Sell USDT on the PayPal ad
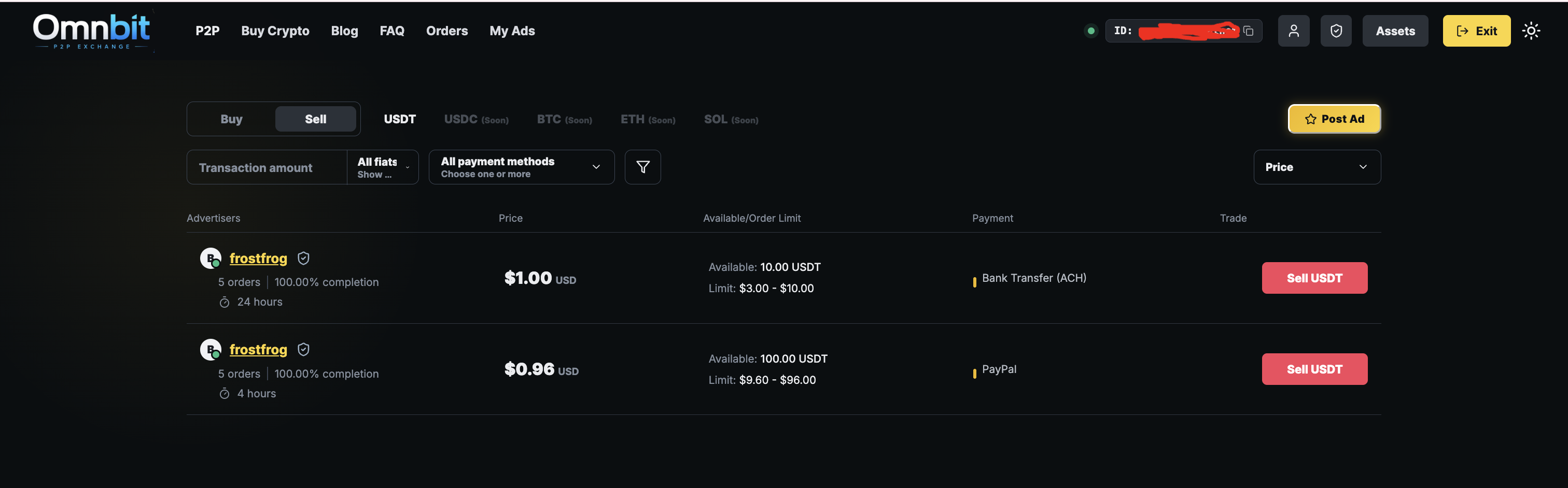 pos(1314,369)
